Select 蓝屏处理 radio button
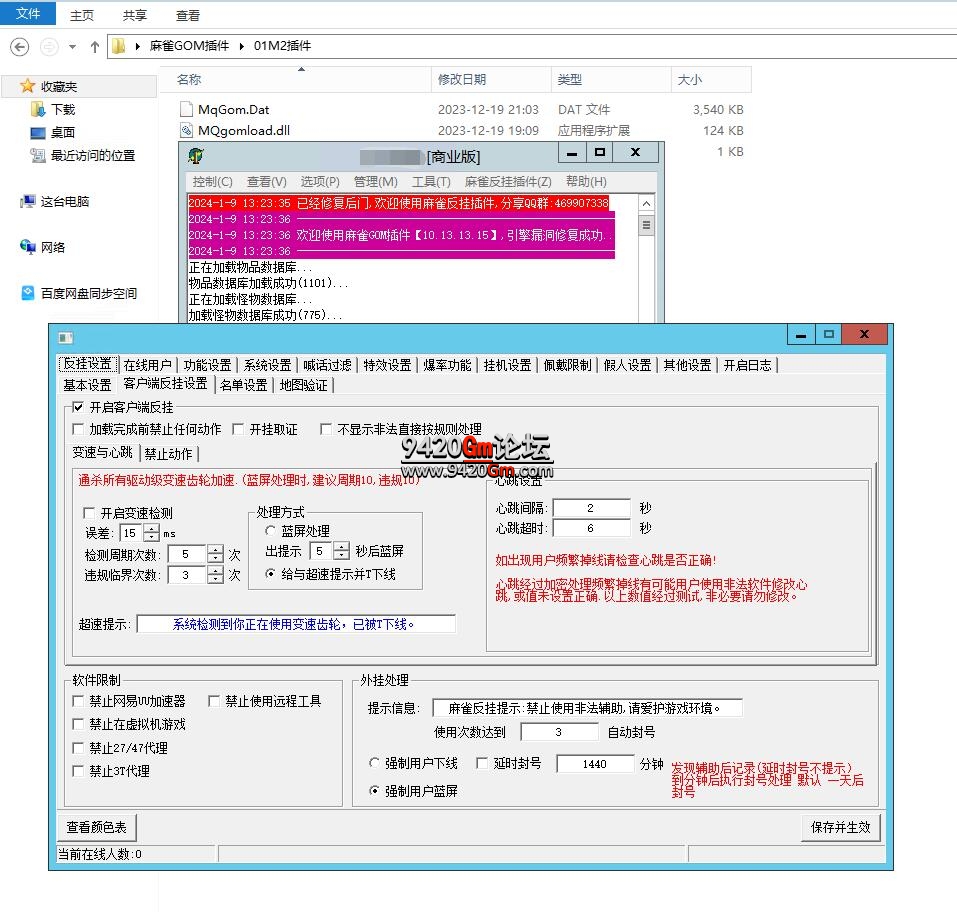 pos(270,530)
